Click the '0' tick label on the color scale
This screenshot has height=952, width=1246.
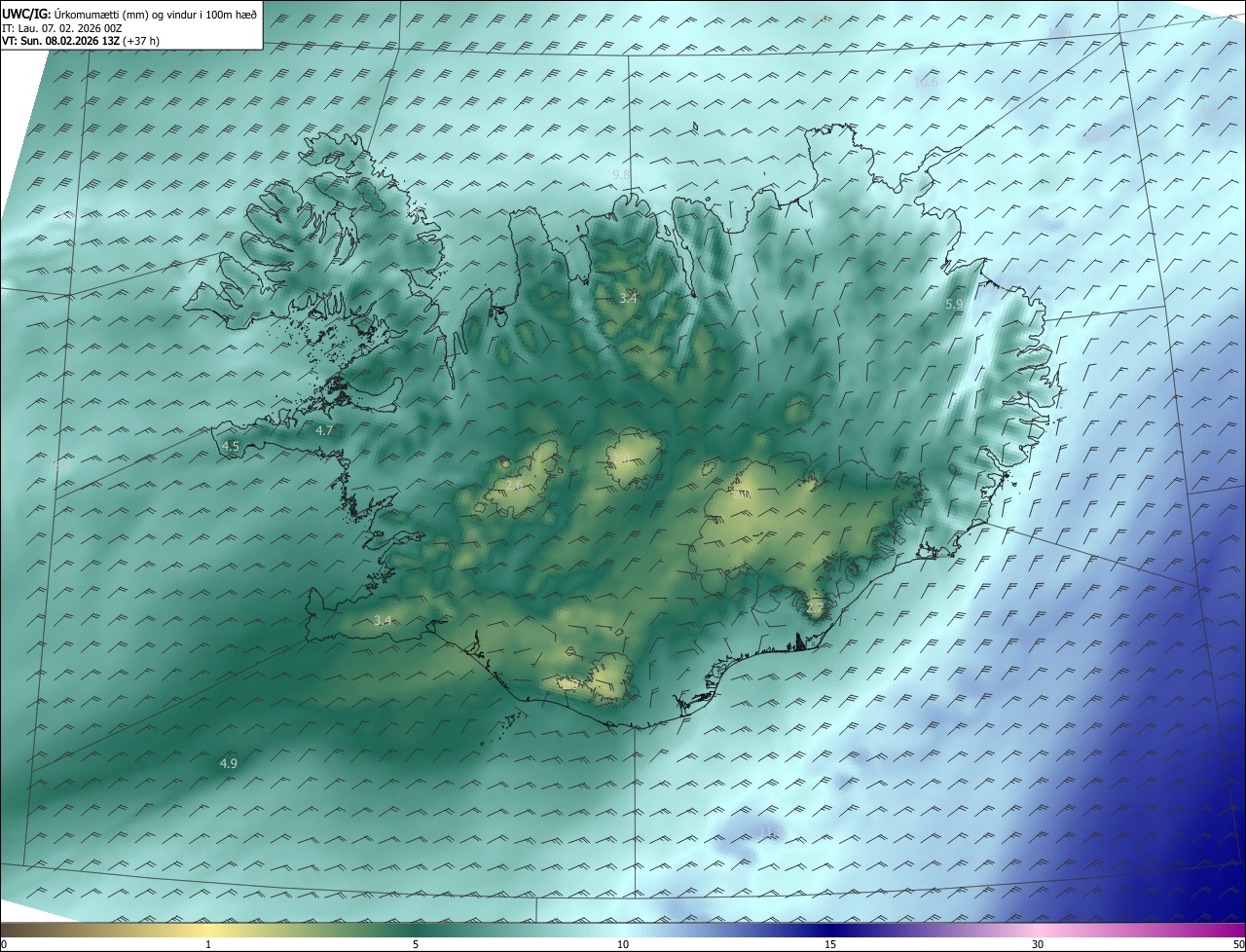coord(4,944)
